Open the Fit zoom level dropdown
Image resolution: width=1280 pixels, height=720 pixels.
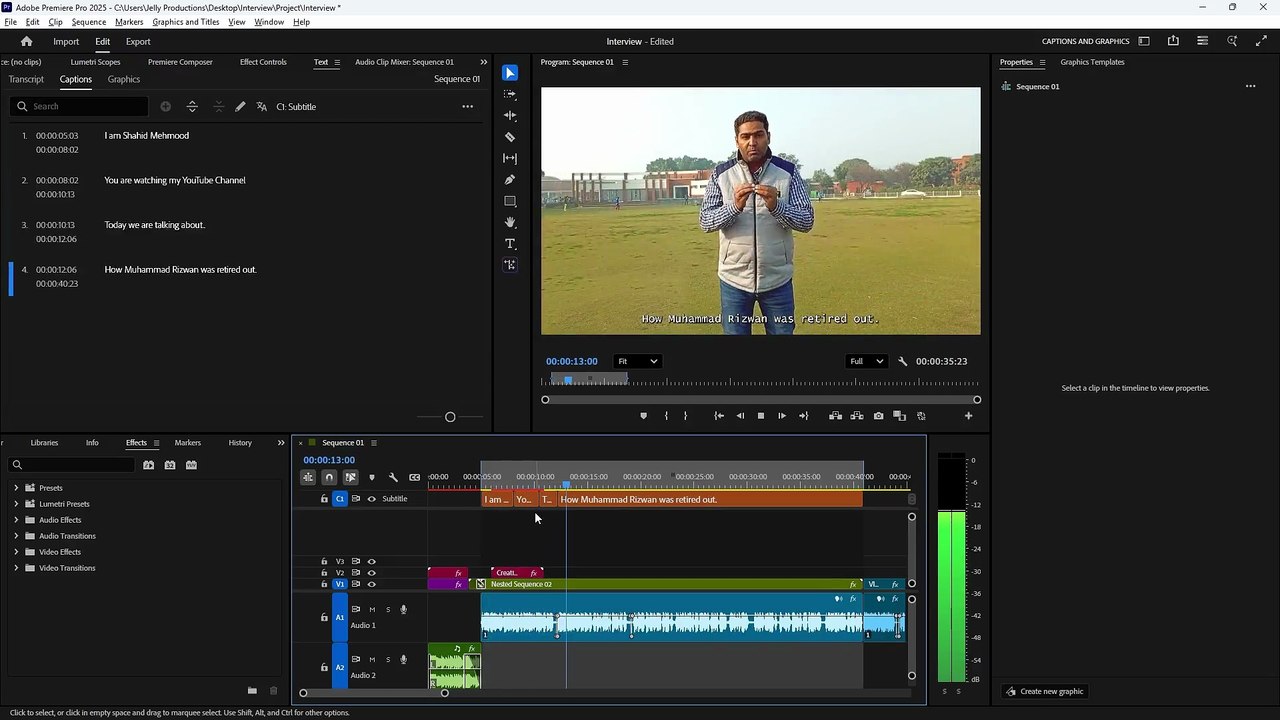point(637,361)
